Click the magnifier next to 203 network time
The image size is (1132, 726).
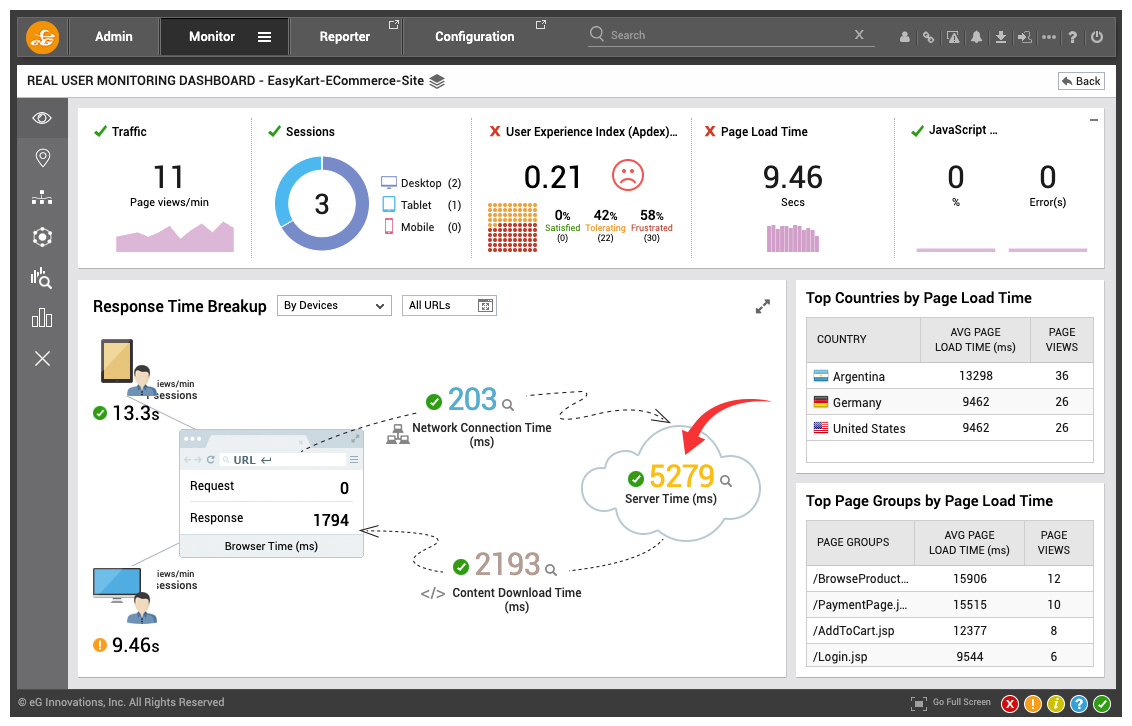point(508,405)
